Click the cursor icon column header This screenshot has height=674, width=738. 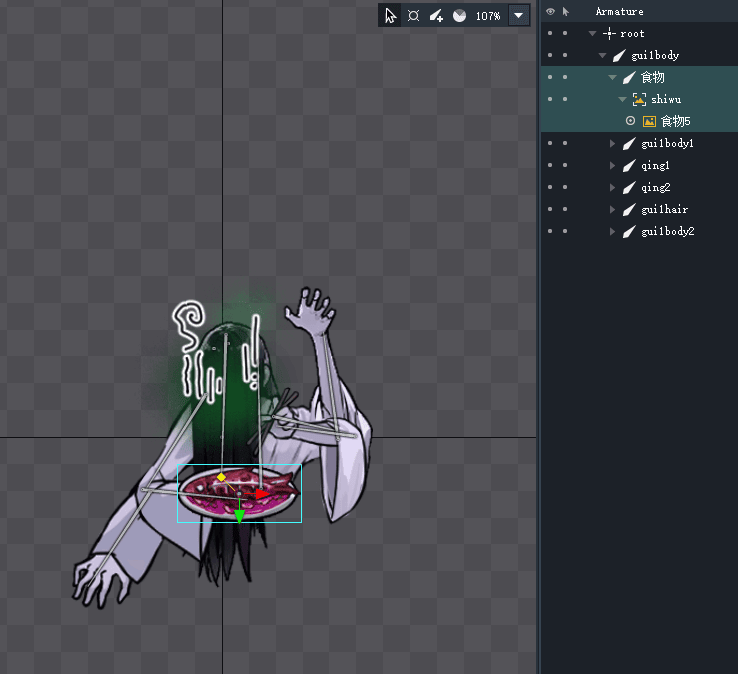565,12
